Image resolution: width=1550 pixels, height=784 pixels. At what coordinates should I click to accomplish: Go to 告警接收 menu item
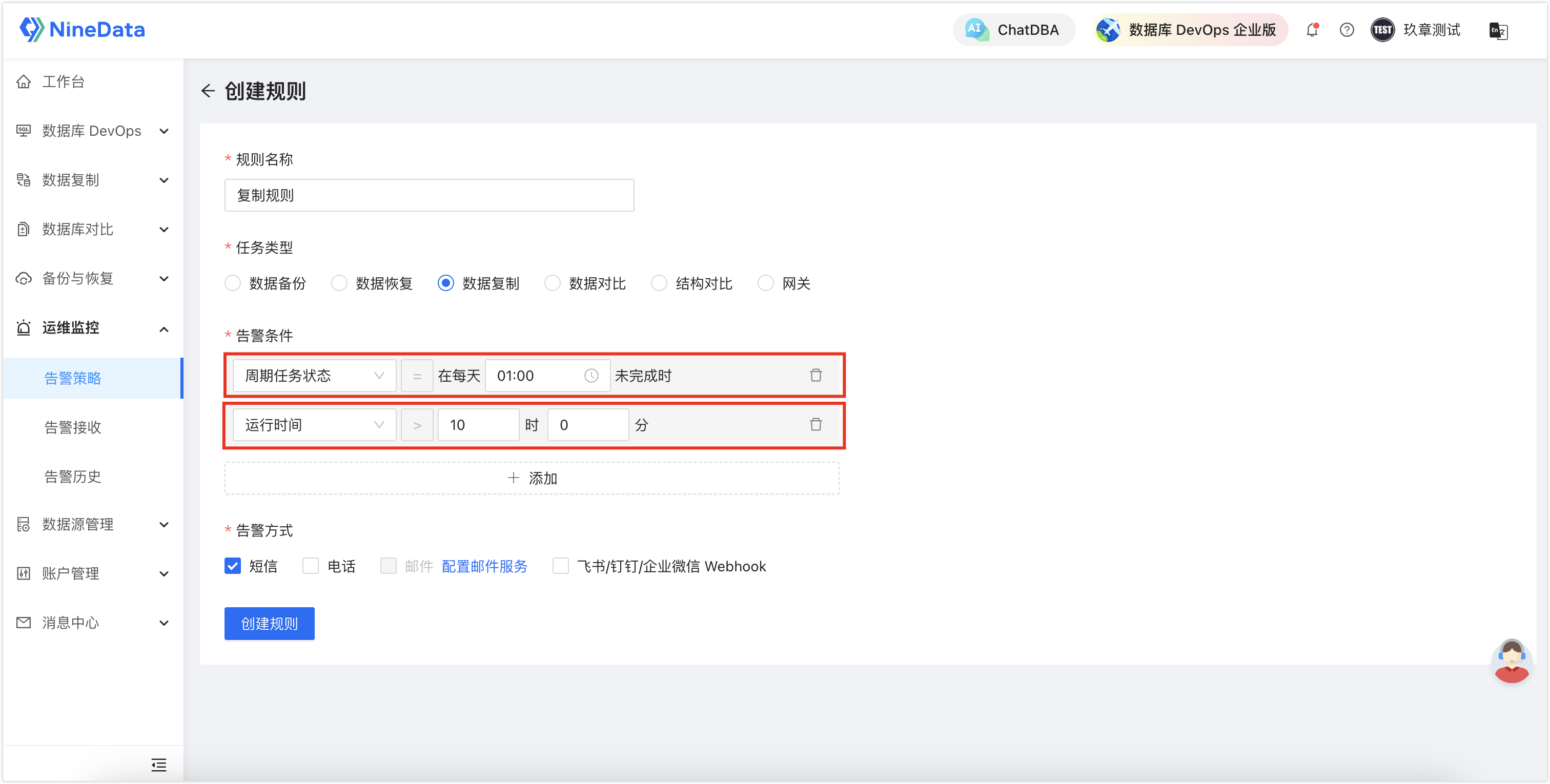73,427
